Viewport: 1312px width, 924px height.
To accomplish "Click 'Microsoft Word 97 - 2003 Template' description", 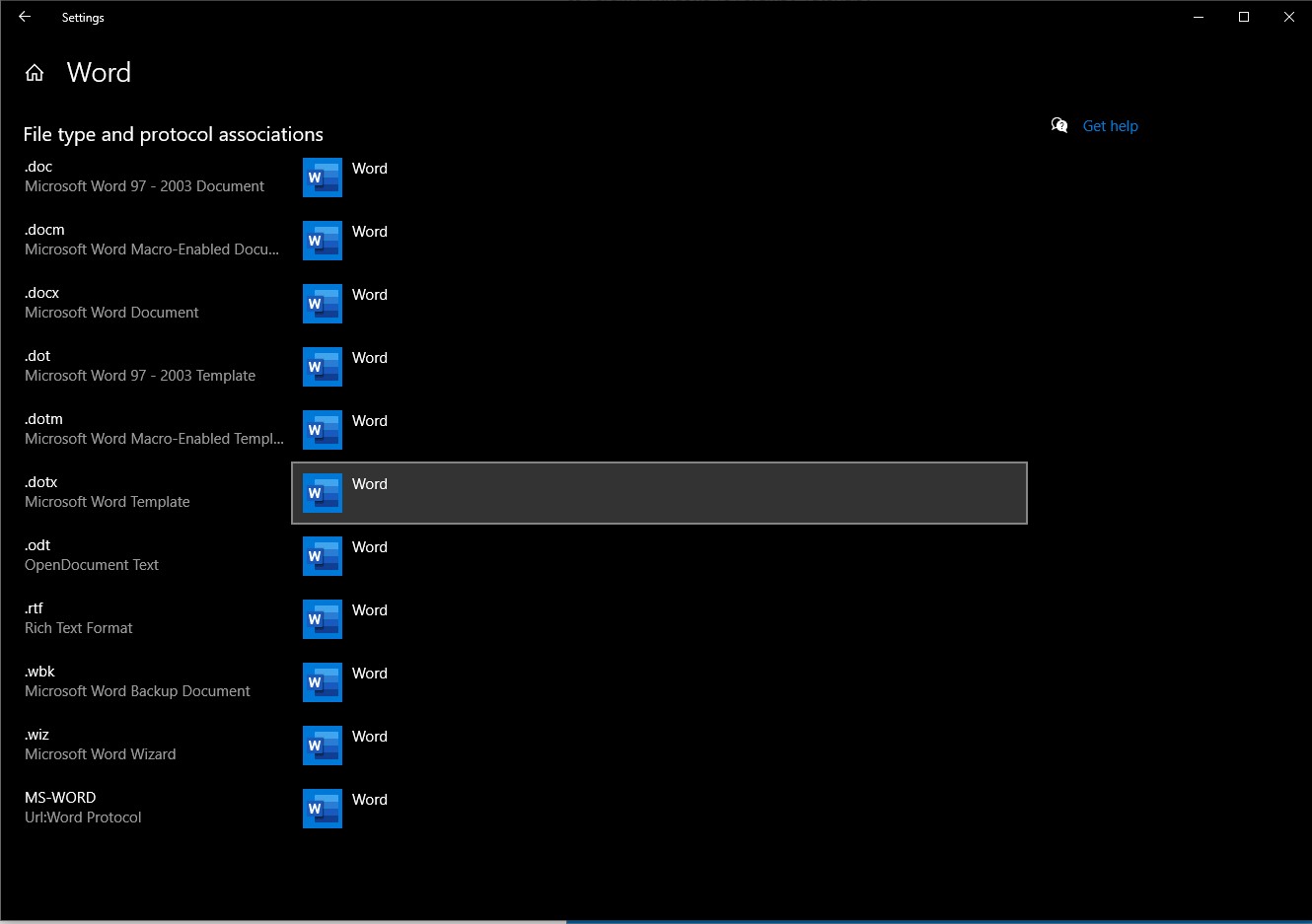I will 140,376.
